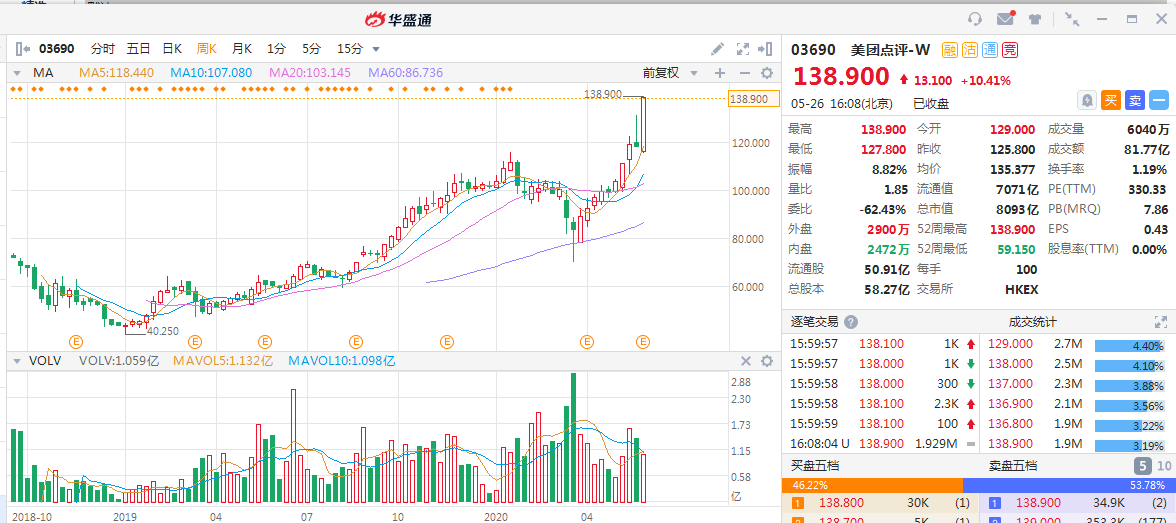Switch to 月K monthly chart tab
The image size is (1176, 523).
click(x=241, y=48)
